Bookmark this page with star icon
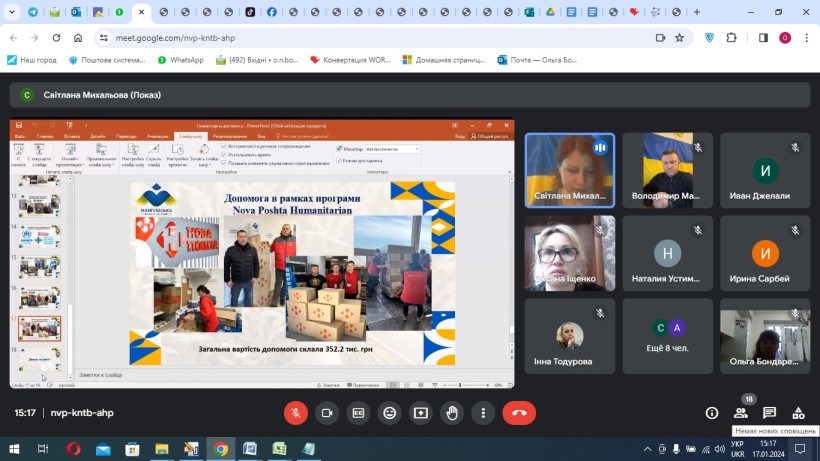820x461 pixels. pyautogui.click(x=679, y=38)
